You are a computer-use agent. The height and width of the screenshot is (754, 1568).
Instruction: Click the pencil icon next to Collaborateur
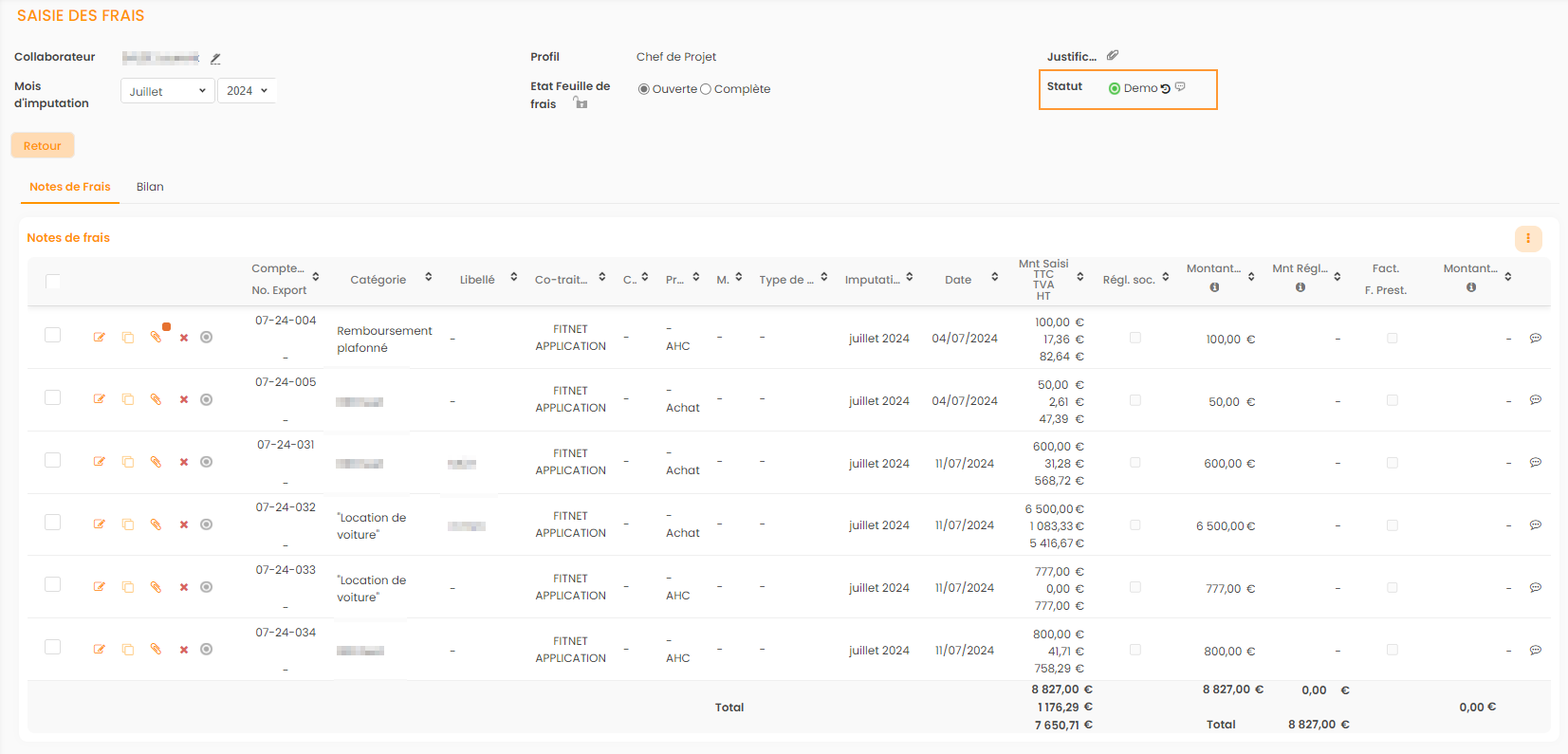215,59
